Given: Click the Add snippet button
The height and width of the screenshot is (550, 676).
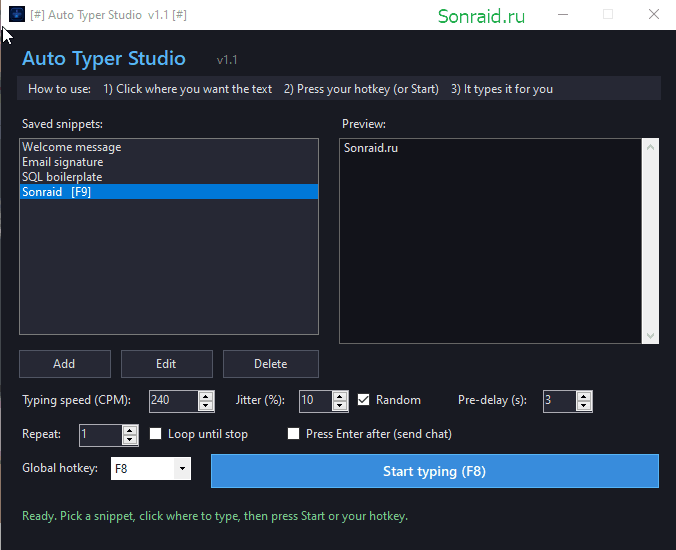Looking at the screenshot, I should [65, 364].
